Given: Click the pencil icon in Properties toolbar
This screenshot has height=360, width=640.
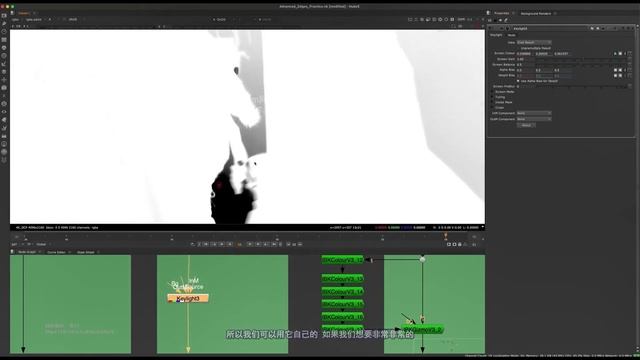Looking at the screenshot, I should tap(506, 20).
